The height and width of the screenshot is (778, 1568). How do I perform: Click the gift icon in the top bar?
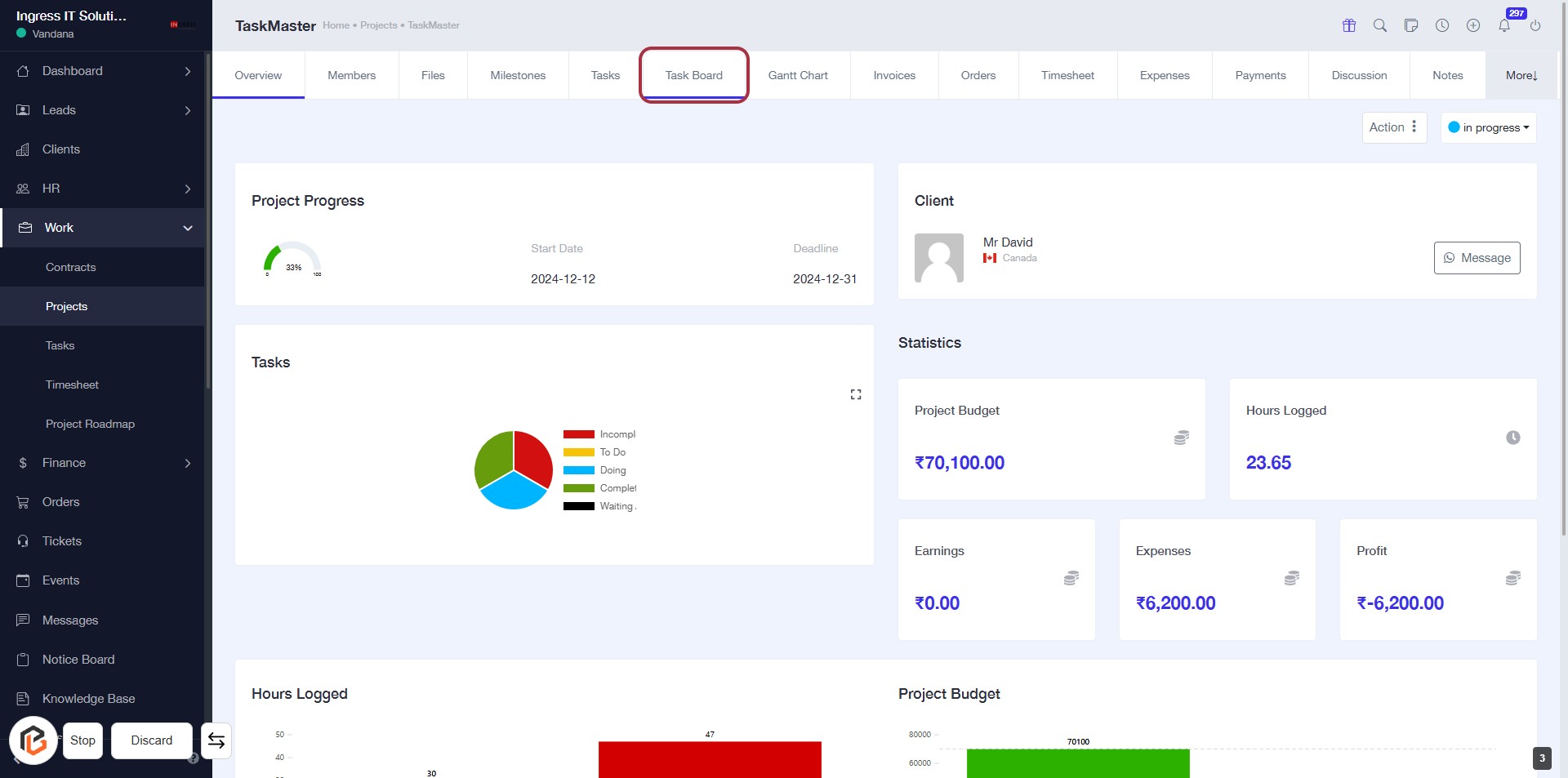1349,25
